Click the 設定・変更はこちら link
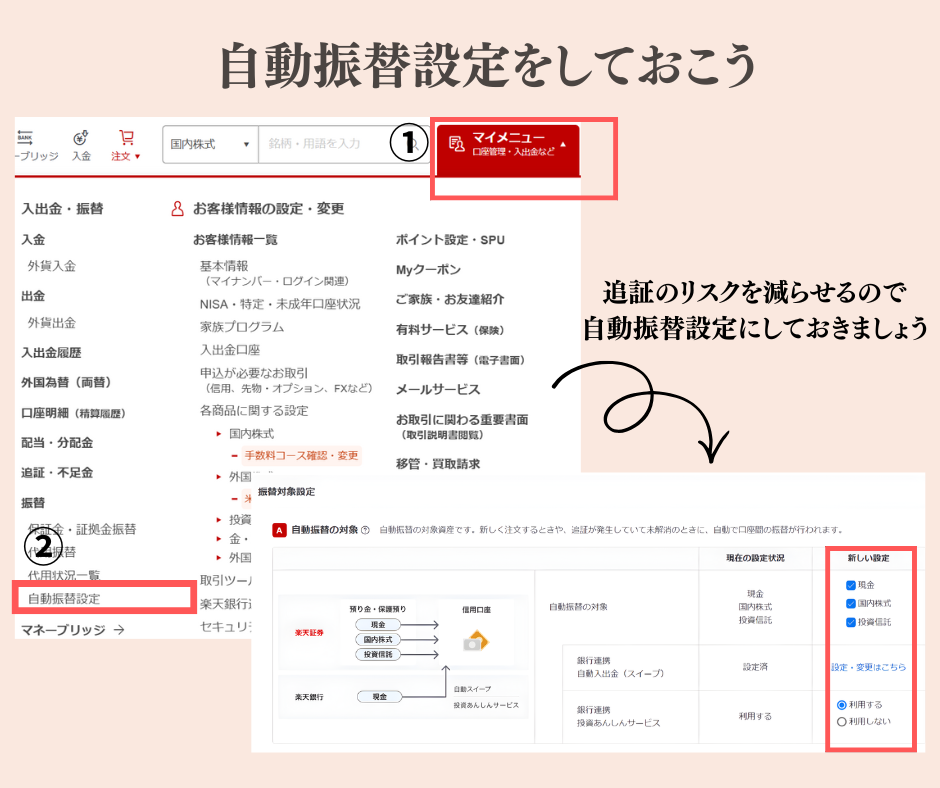Viewport: 940px width, 788px height. 868,667
